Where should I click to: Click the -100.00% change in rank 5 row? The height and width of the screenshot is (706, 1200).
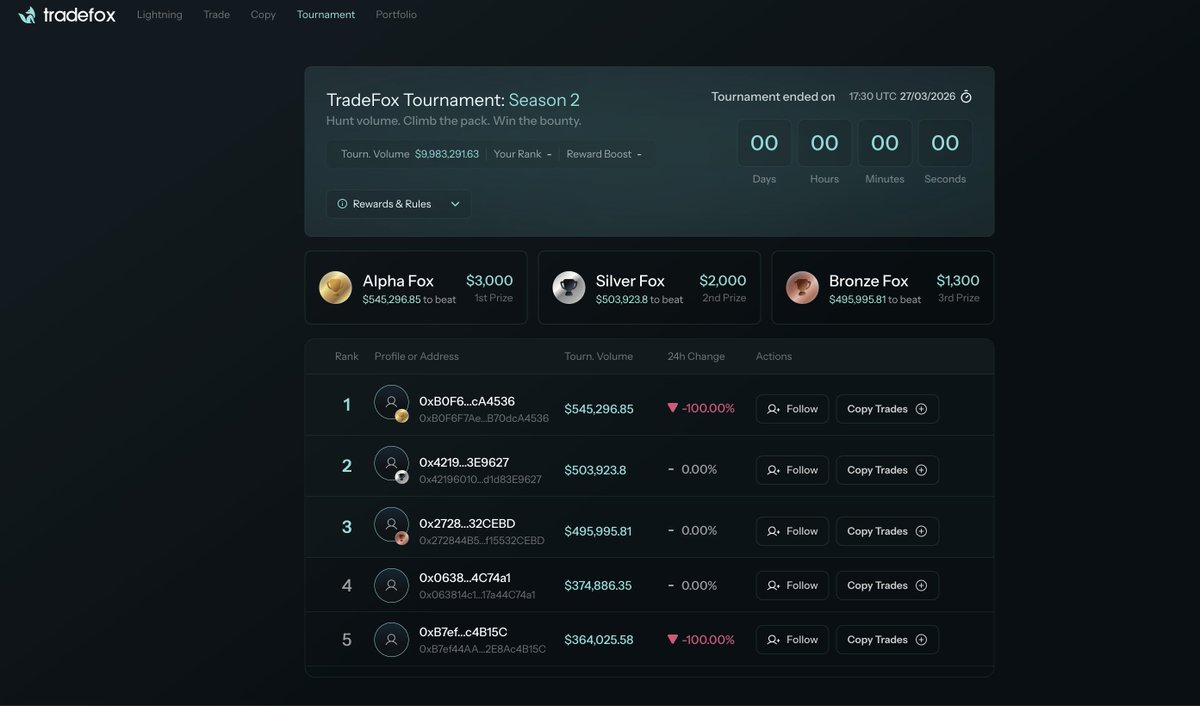(701, 640)
